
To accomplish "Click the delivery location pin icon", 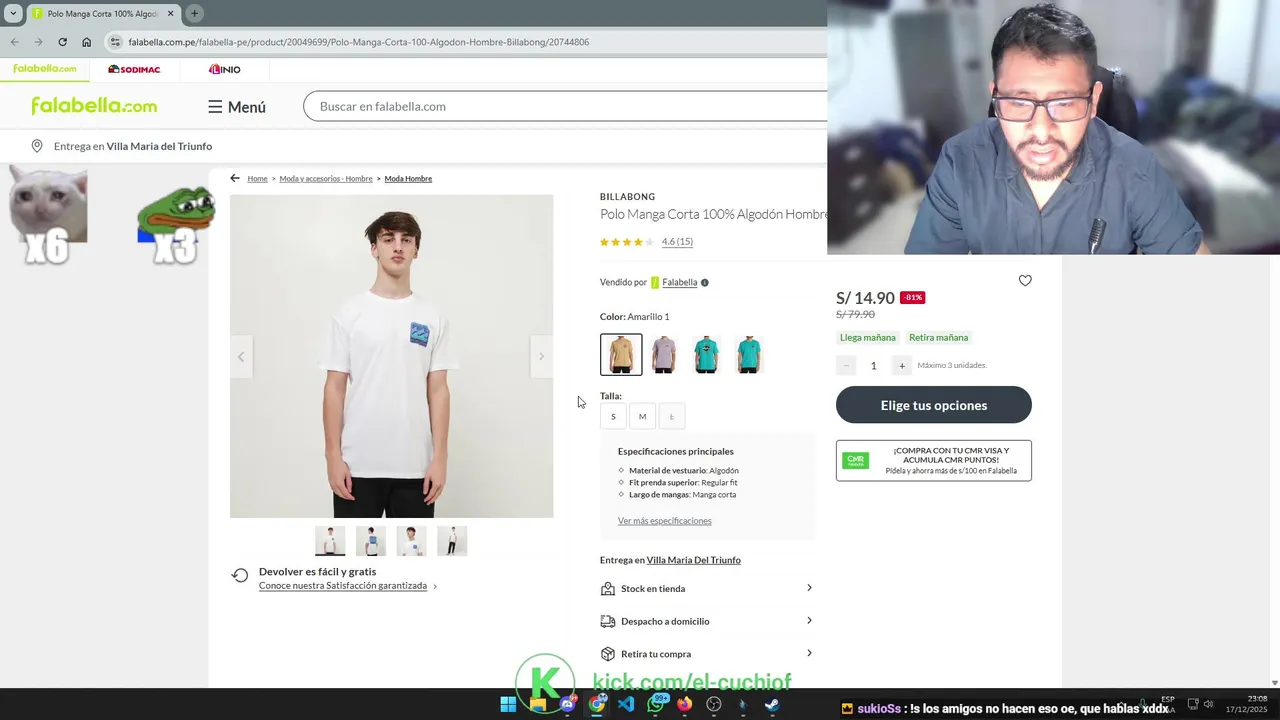I will (x=37, y=146).
